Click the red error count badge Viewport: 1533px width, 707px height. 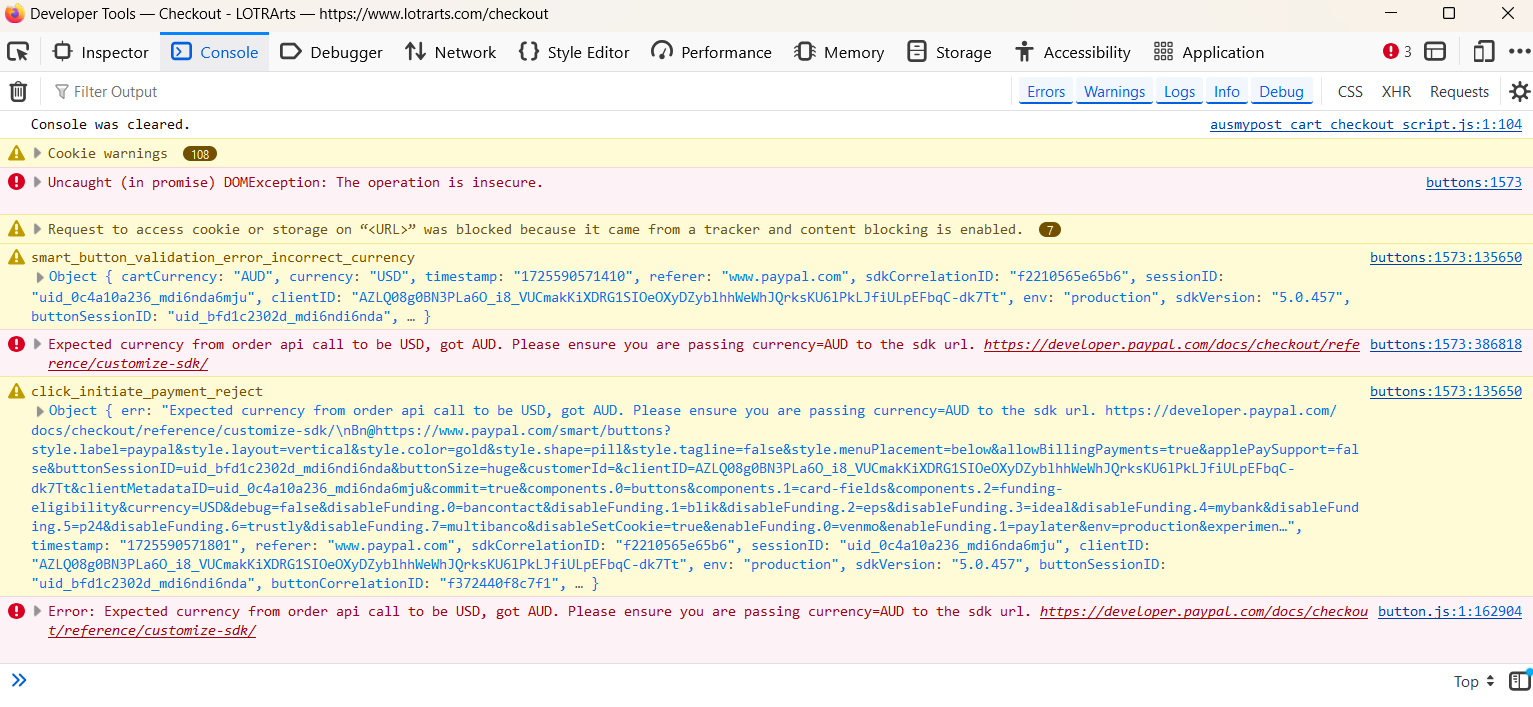point(1397,52)
